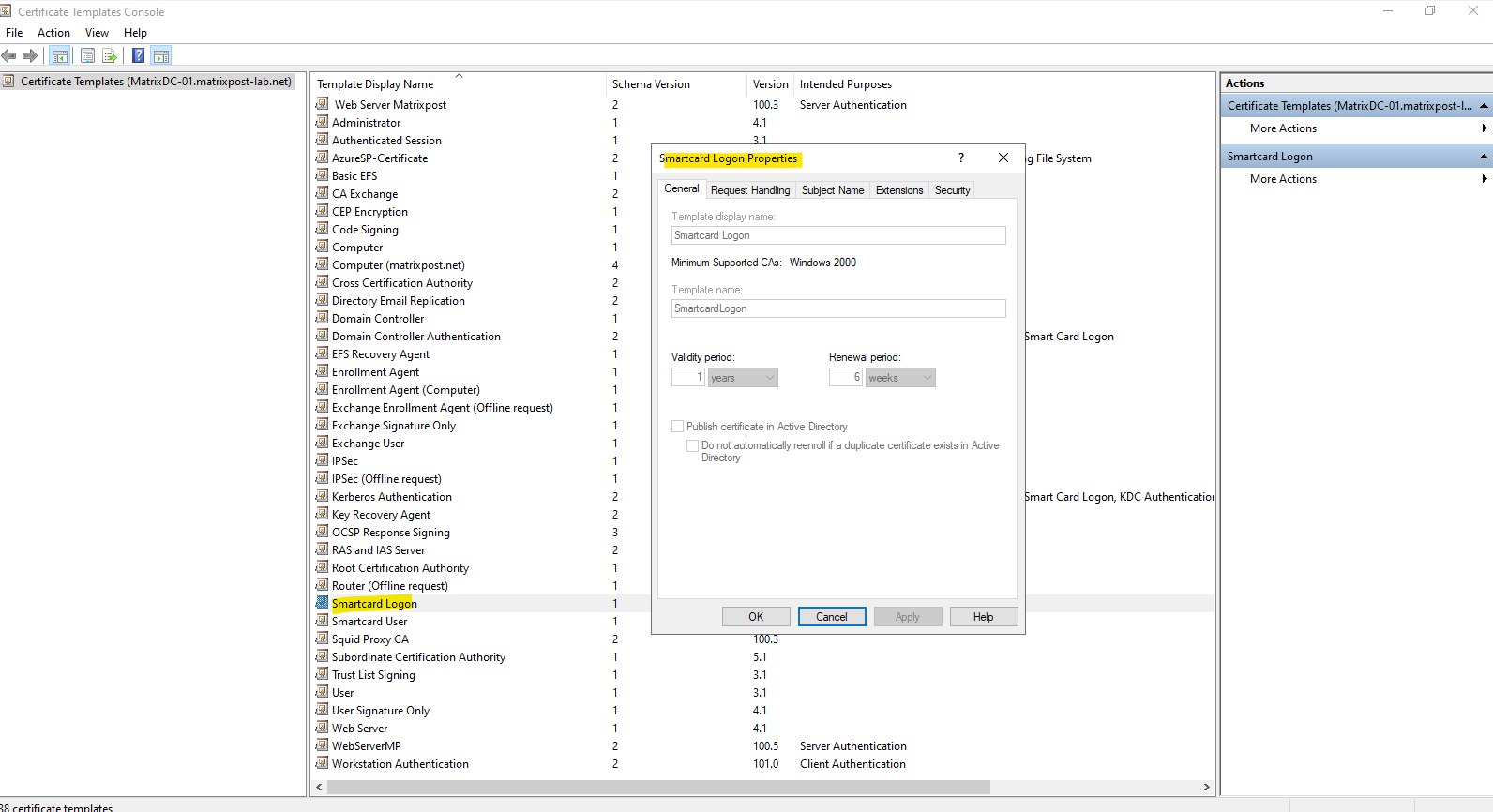
Task: Click the Enrollment Agent template icon
Action: click(x=323, y=371)
